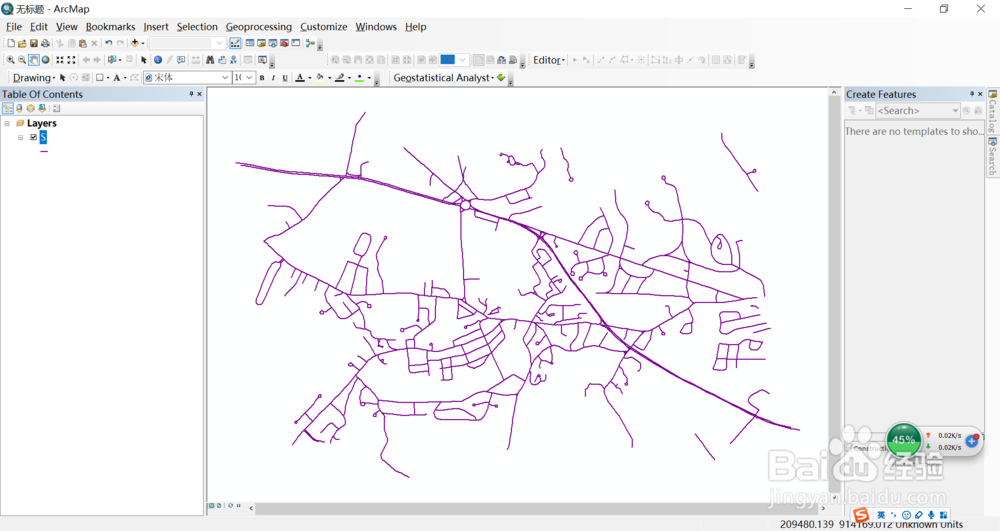Open the Table Of Contents window icon
Viewport: 1000px width, 531px height.
pos(250,43)
